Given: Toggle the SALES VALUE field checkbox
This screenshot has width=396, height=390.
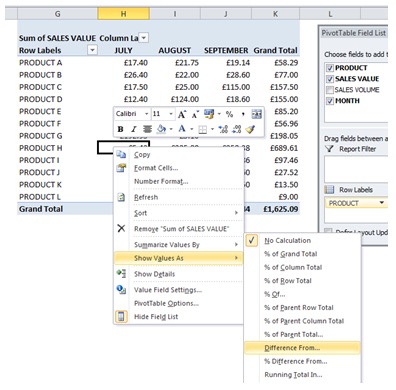Looking at the screenshot, I should click(x=330, y=79).
